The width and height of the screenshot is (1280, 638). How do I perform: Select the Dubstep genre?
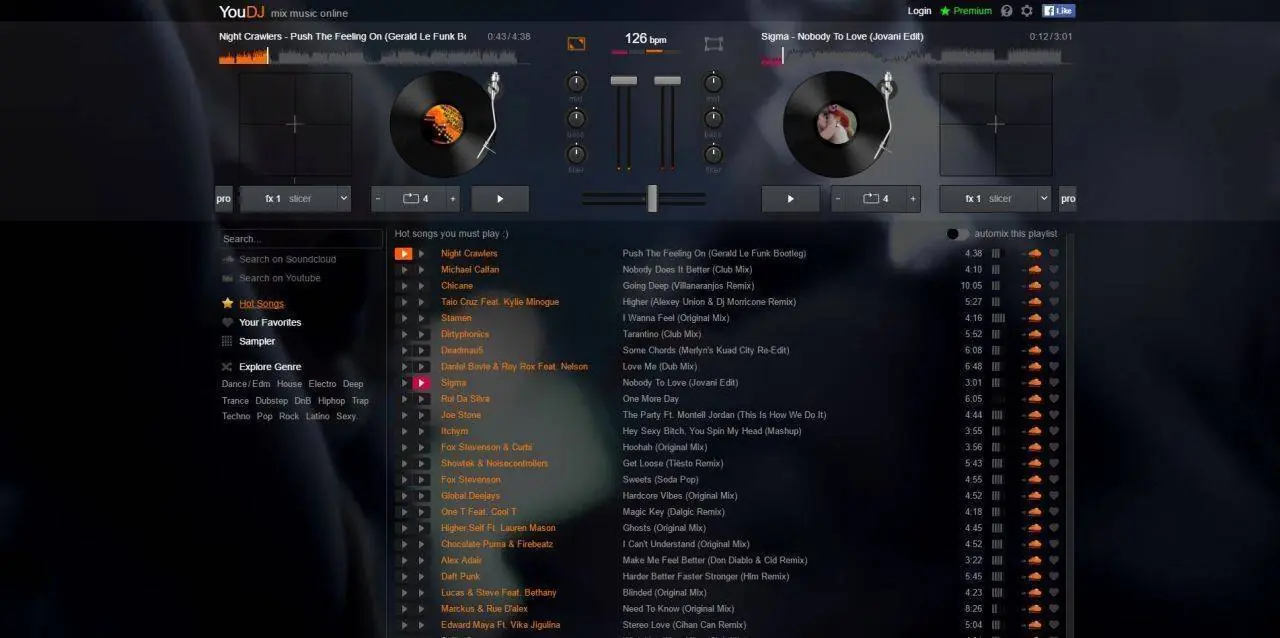pos(272,401)
